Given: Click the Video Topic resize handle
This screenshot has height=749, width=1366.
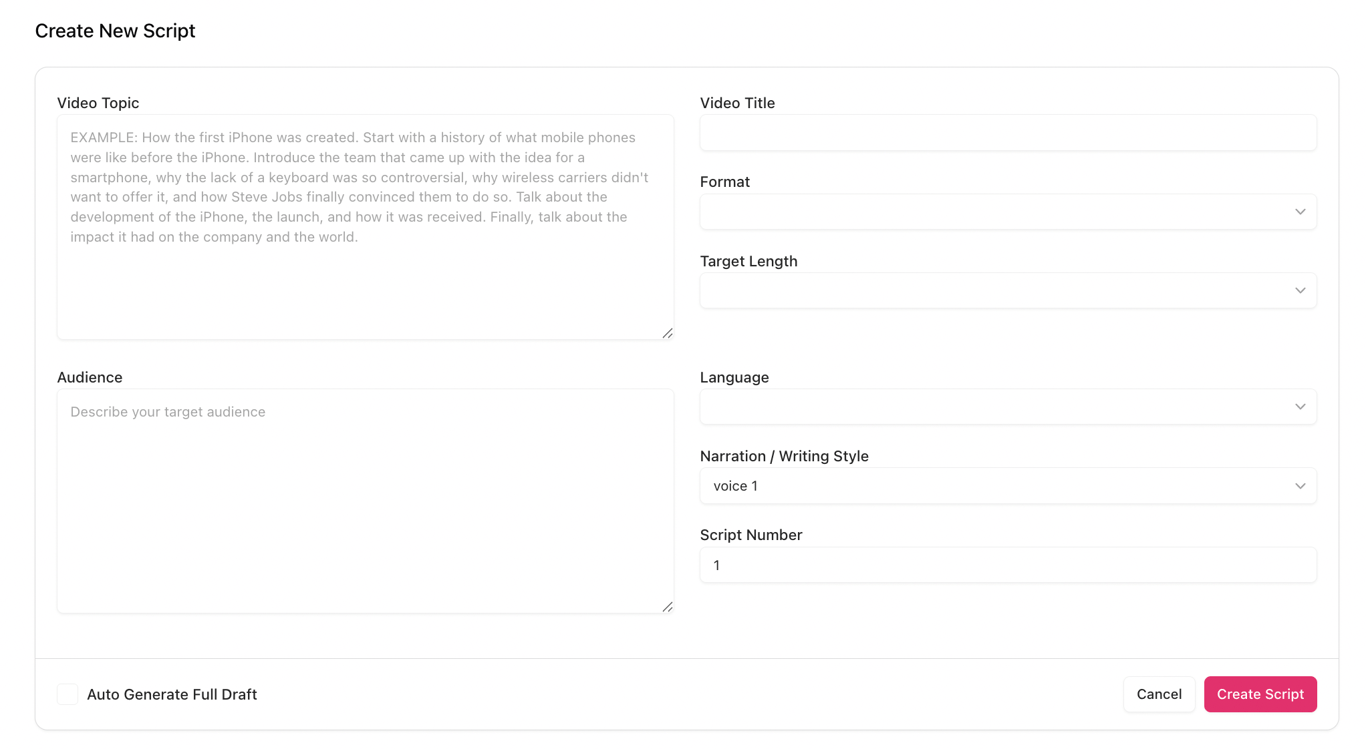Looking at the screenshot, I should (x=667, y=333).
